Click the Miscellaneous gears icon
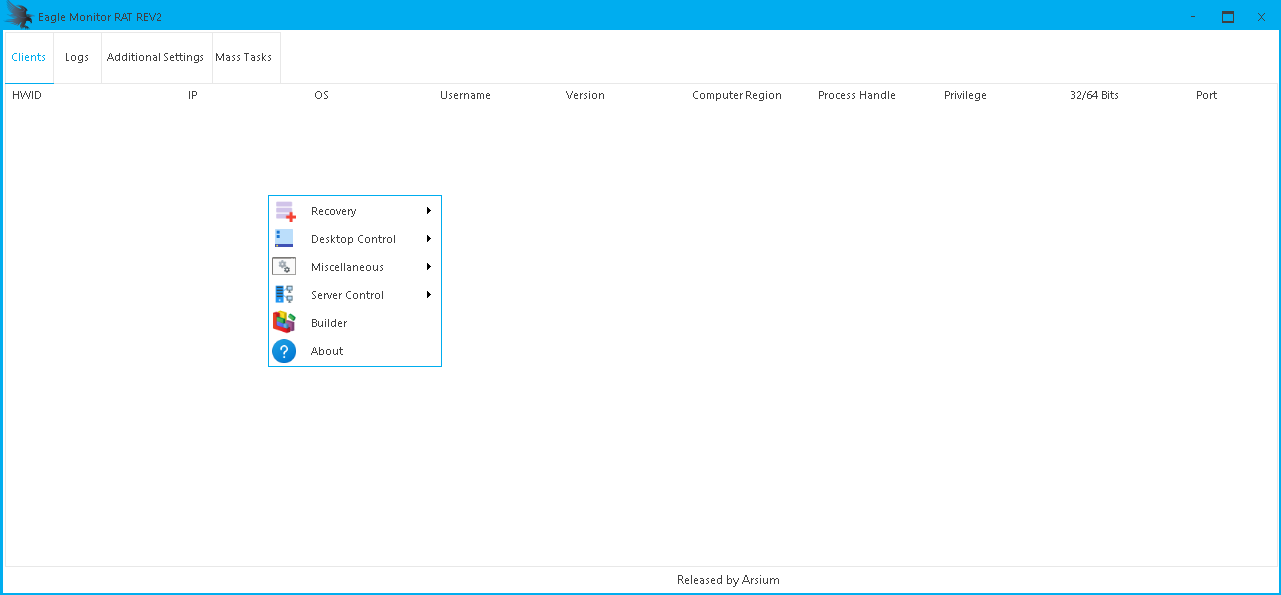 (x=284, y=267)
